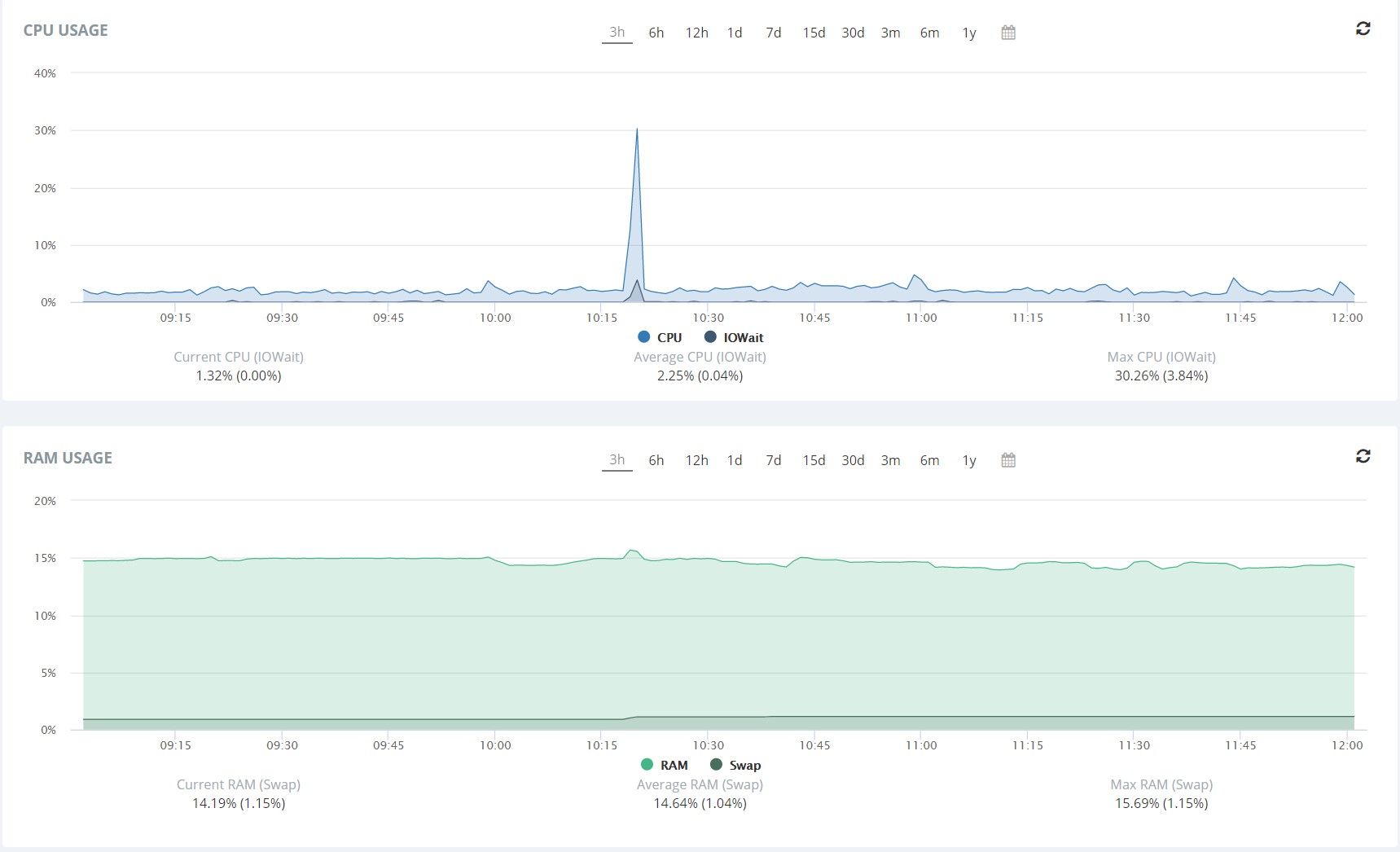The height and width of the screenshot is (852, 1400).
Task: Toggle the IOWait series in the legend
Action: click(x=734, y=337)
